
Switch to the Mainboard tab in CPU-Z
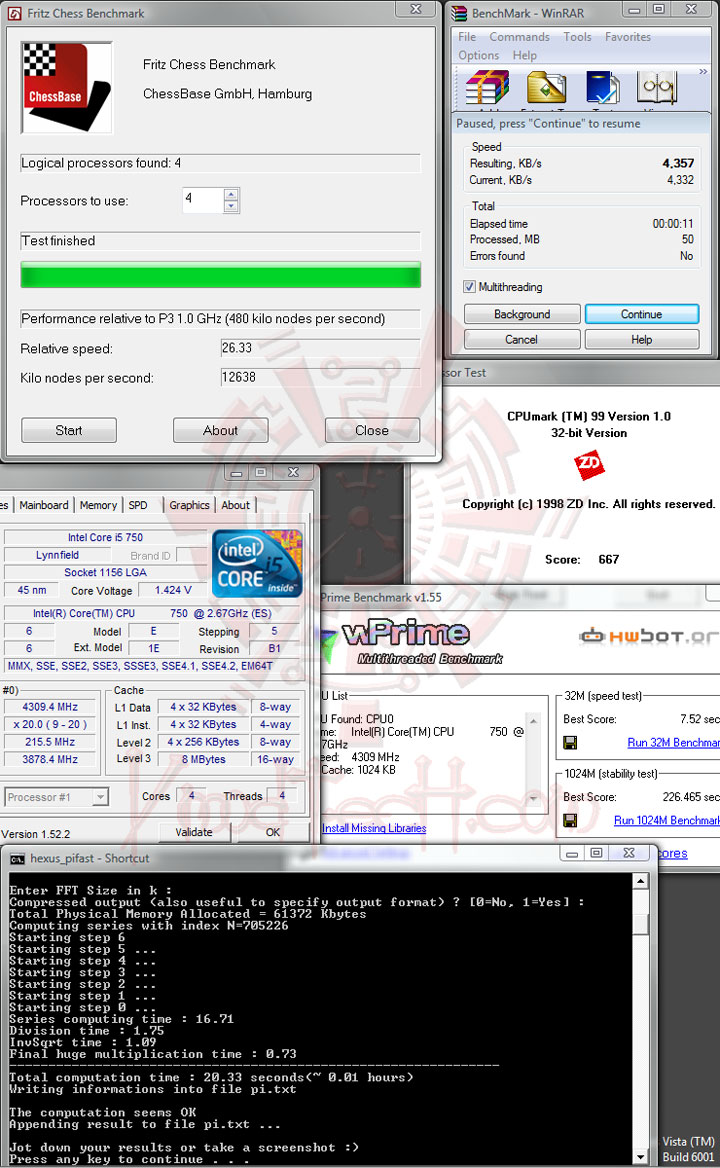coord(44,505)
